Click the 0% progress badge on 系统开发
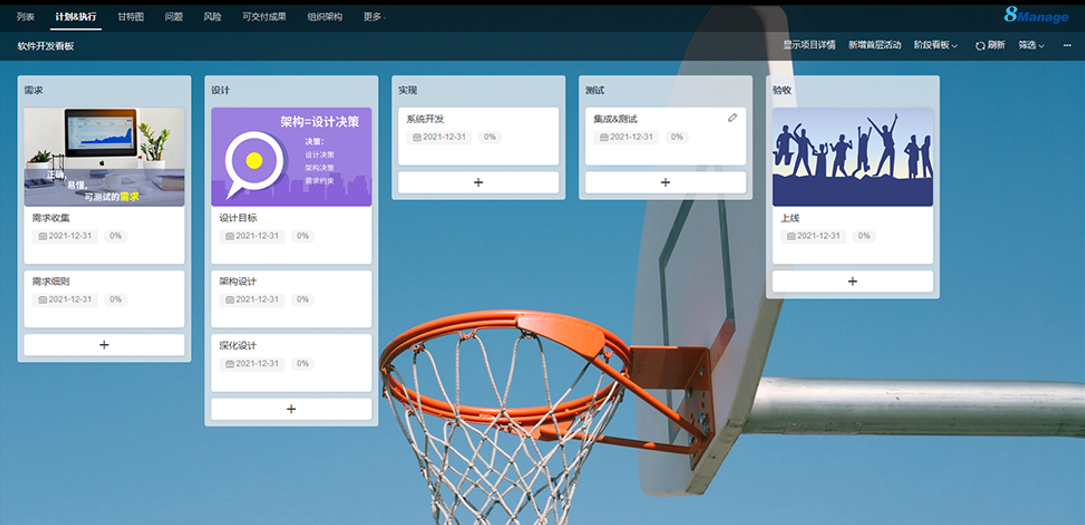 click(x=490, y=137)
